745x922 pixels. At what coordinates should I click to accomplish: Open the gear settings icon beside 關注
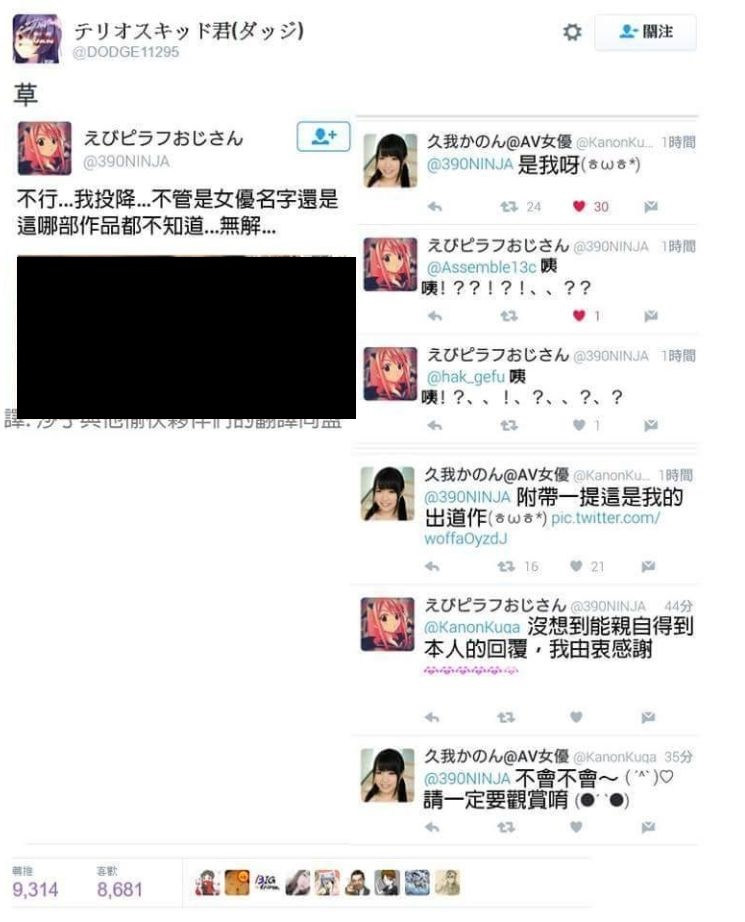[x=572, y=32]
